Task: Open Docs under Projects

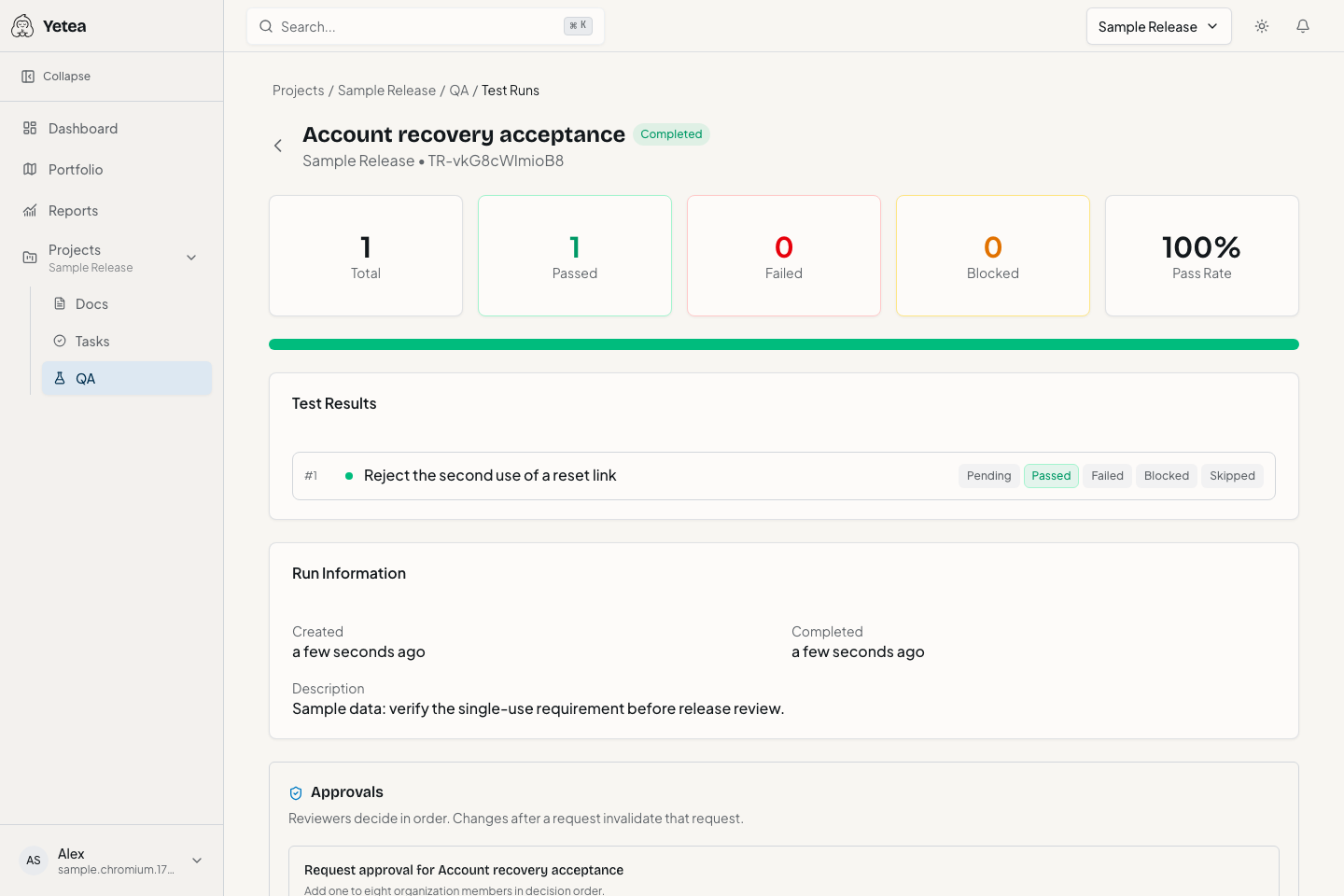Action: pyautogui.click(x=127, y=303)
